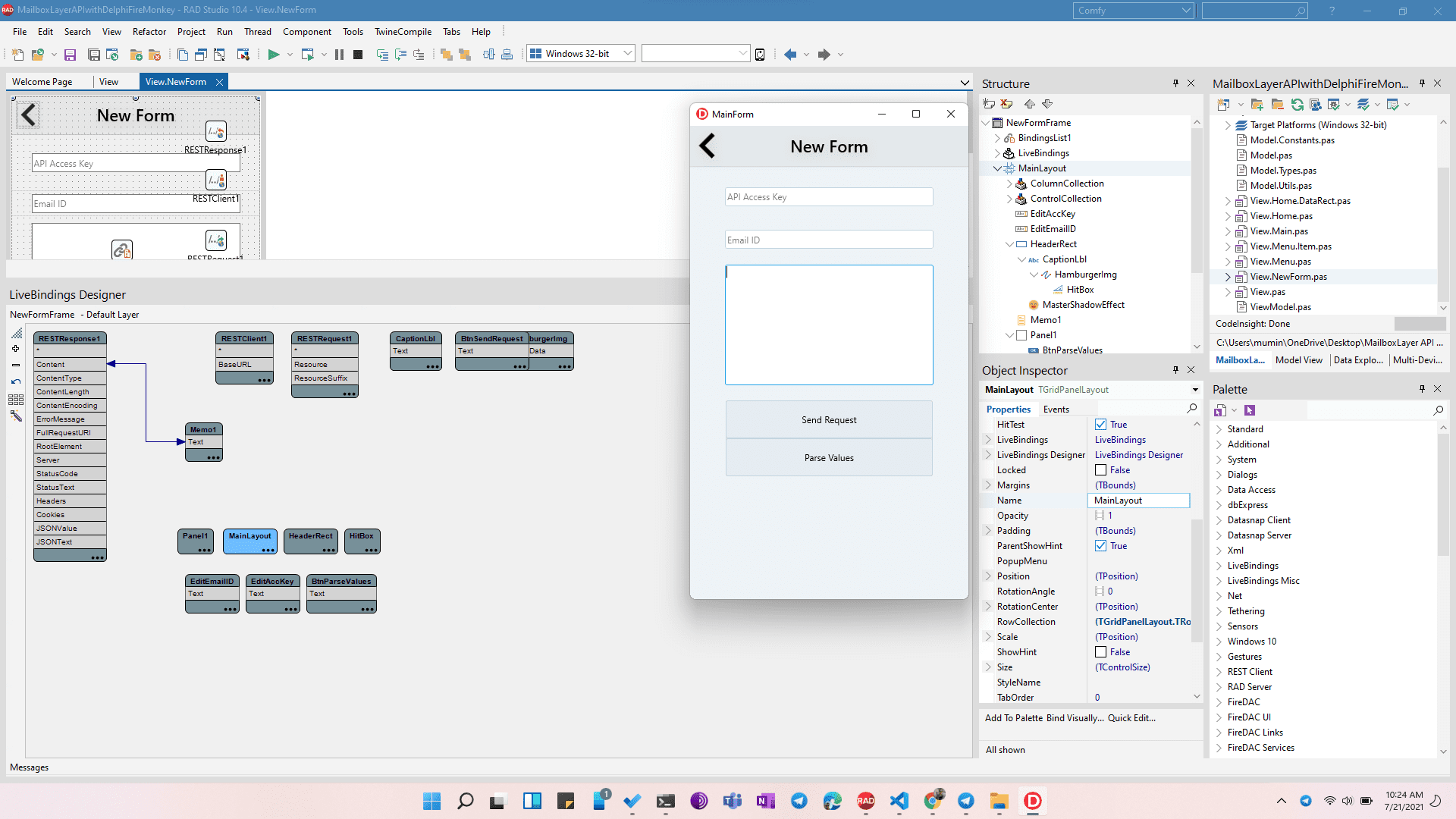Click the Add New Unit icon above Structure panel

(x=989, y=104)
